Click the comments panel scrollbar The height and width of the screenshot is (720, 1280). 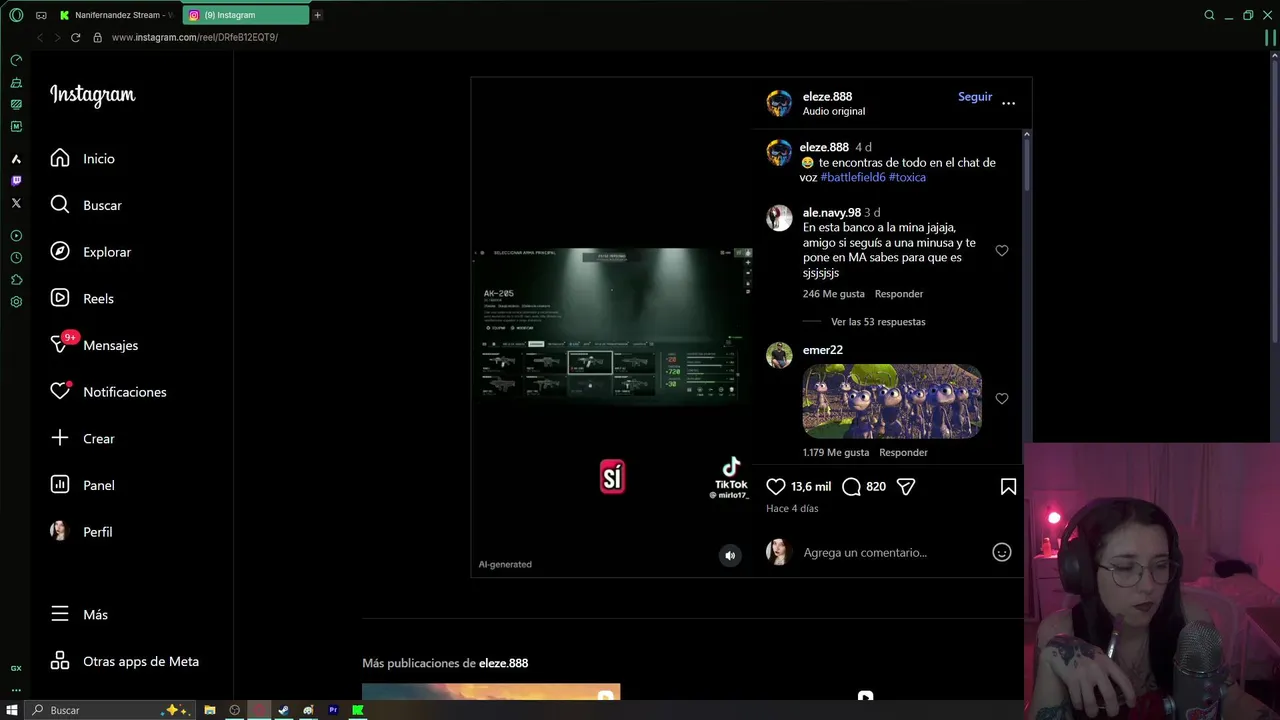coord(1026,165)
